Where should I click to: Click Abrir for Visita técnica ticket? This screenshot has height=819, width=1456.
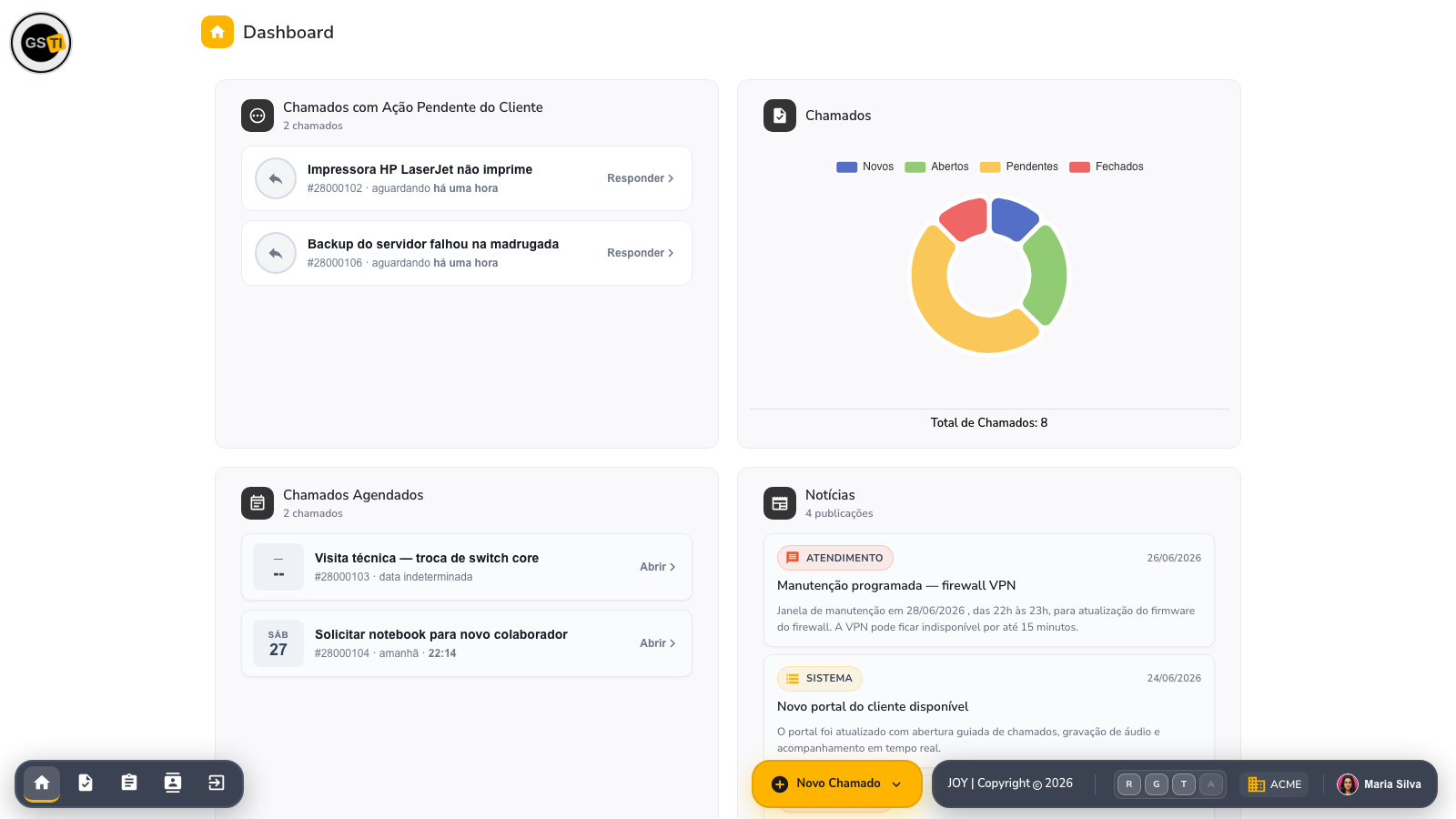point(658,567)
